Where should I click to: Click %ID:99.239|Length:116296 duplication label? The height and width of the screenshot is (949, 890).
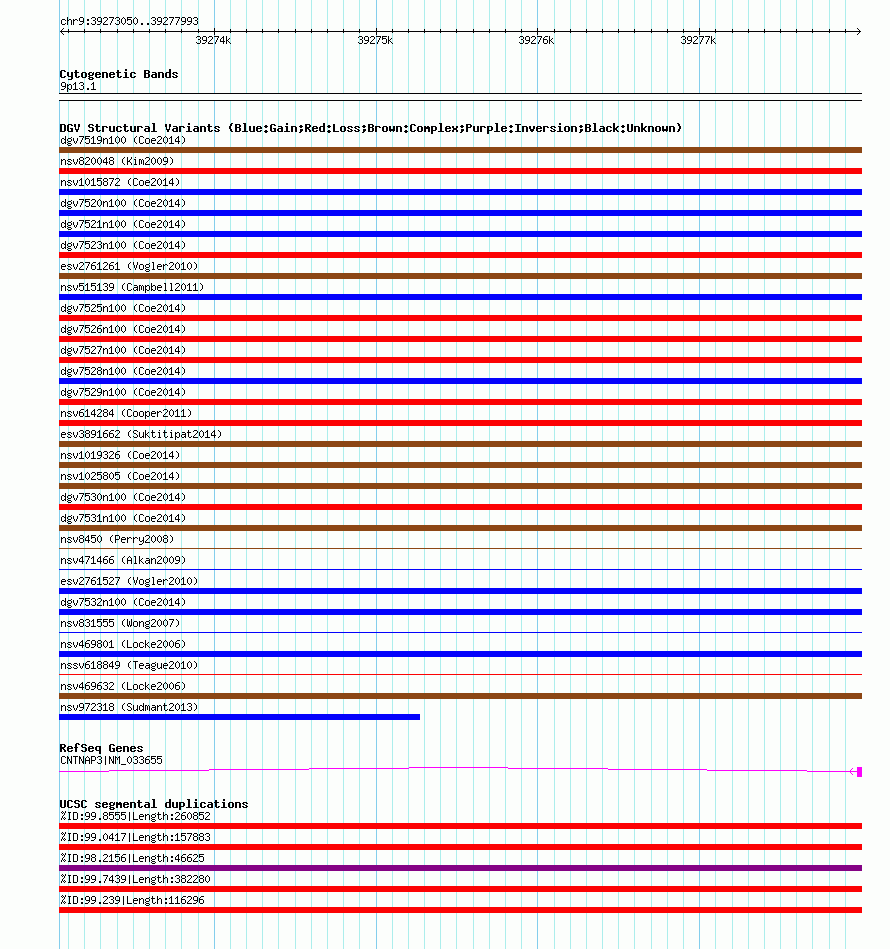point(132,900)
